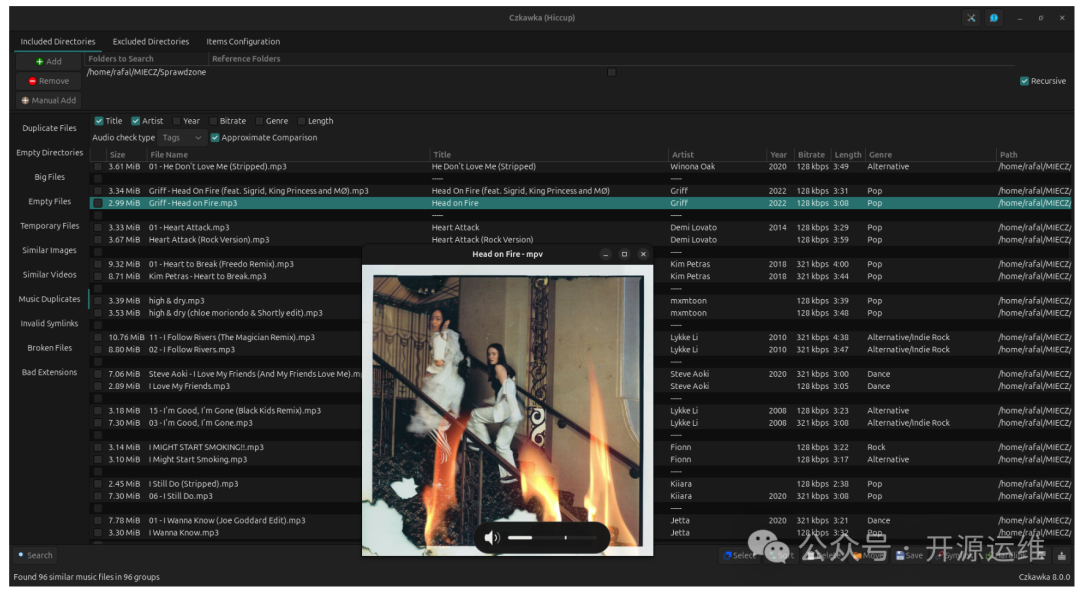Click the Select button in bottom bar
This screenshot has height=592, width=1080.
(x=739, y=555)
